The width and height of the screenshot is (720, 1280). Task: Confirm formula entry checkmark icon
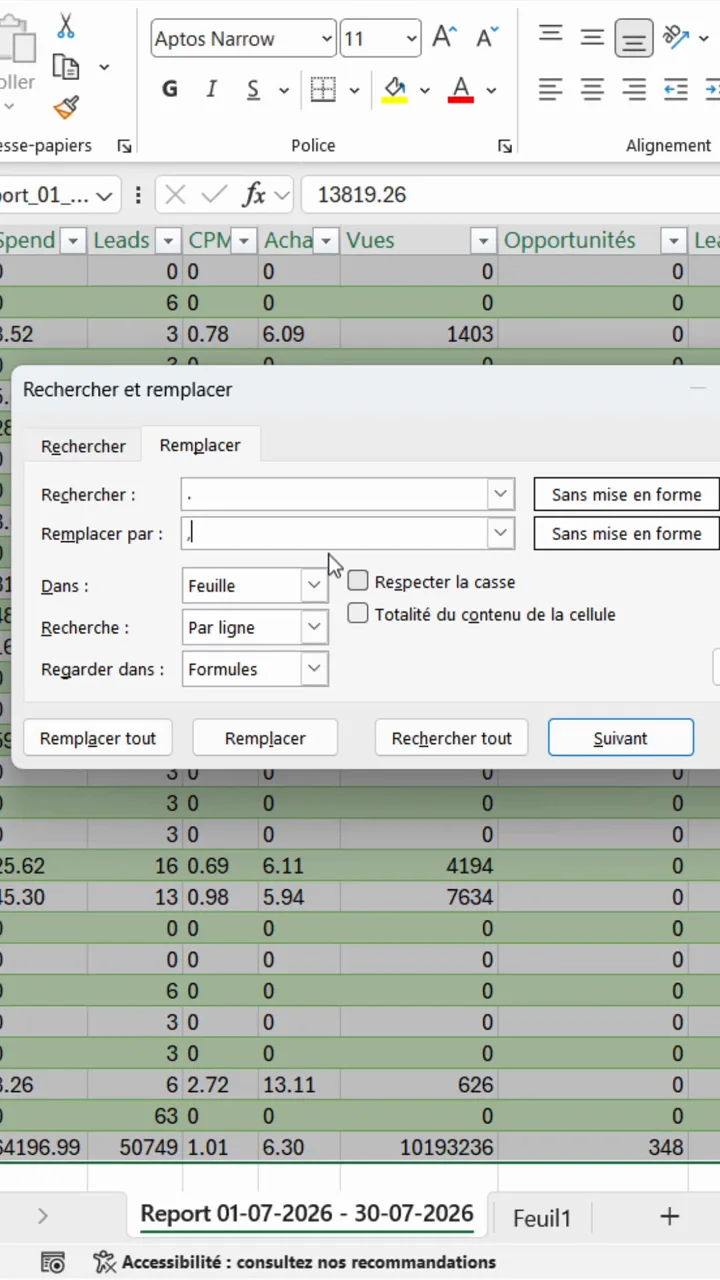pyautogui.click(x=214, y=194)
